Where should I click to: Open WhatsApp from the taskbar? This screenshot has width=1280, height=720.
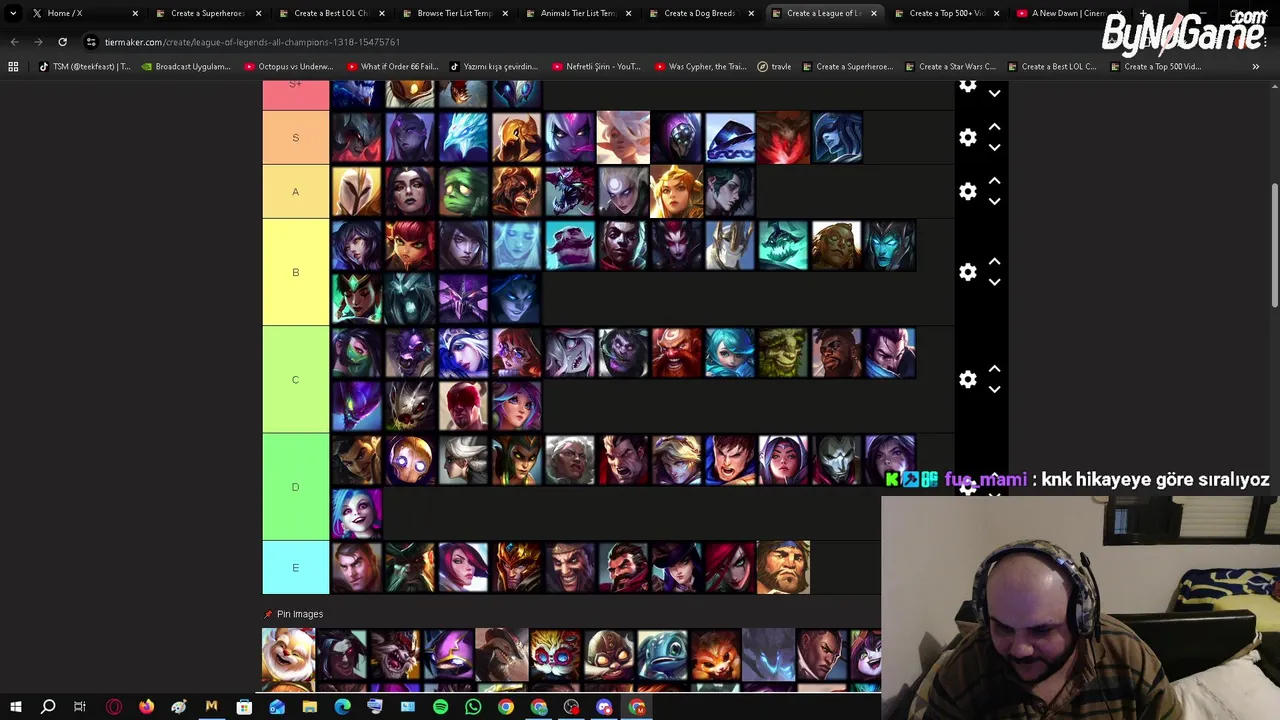pyautogui.click(x=473, y=708)
